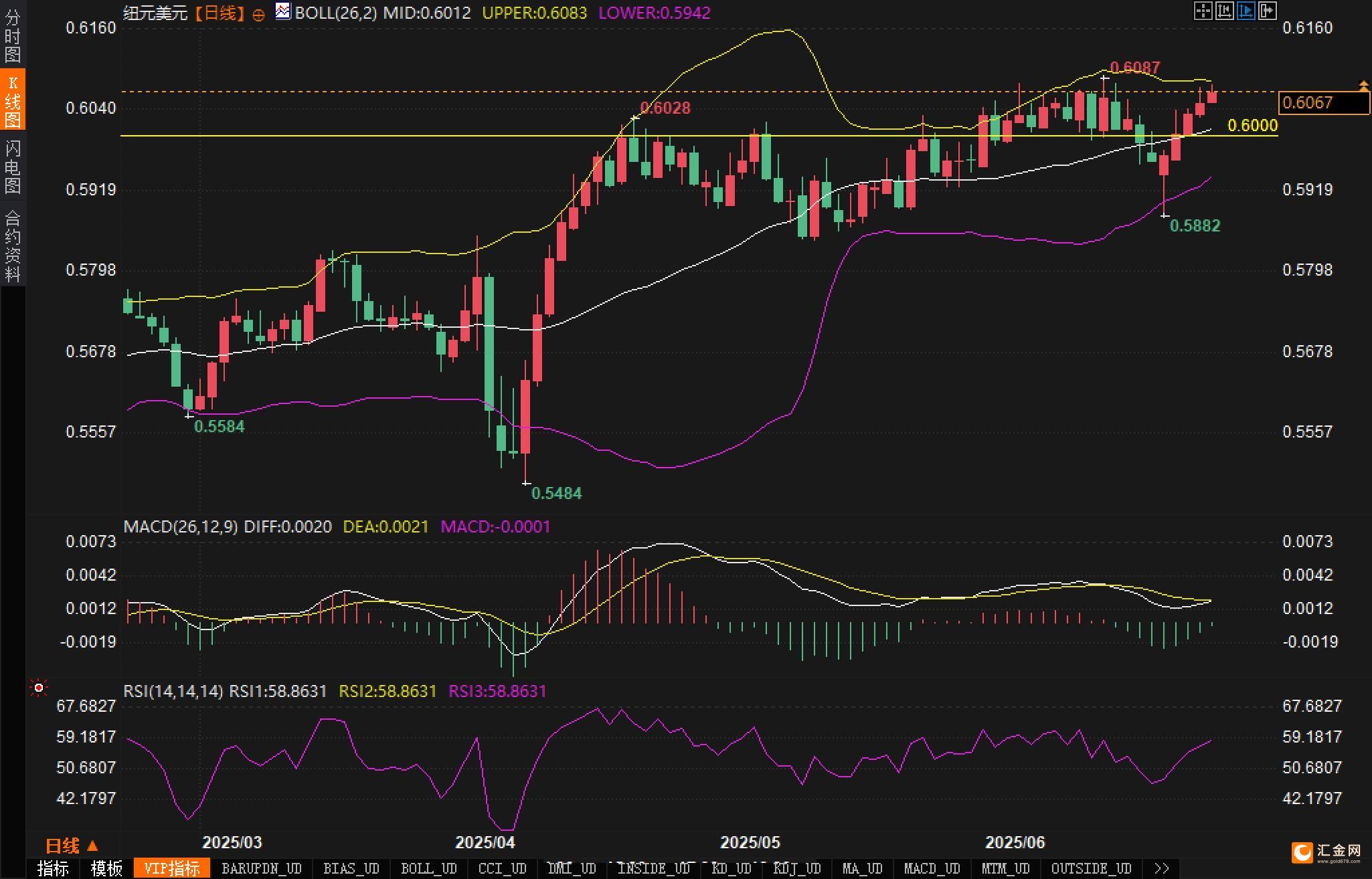
Task: Click the DIFF:0.0020 value
Action: 288,526
